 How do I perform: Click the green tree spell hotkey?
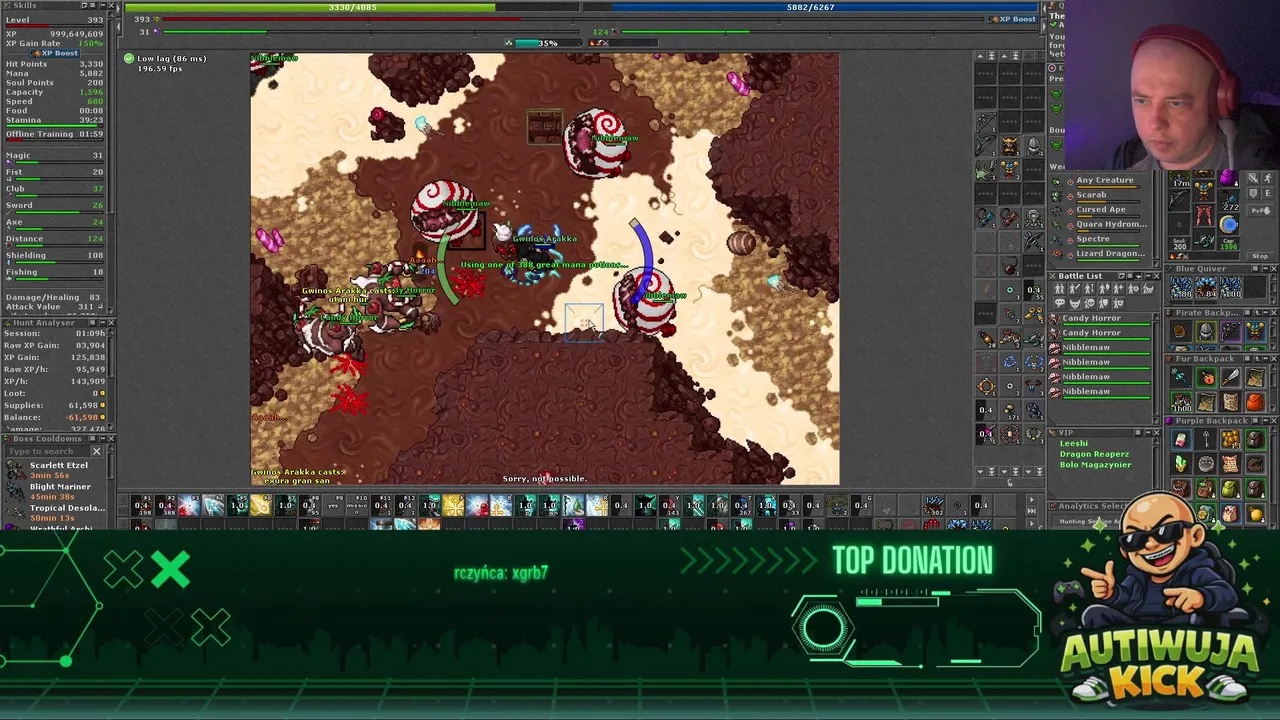coord(573,505)
